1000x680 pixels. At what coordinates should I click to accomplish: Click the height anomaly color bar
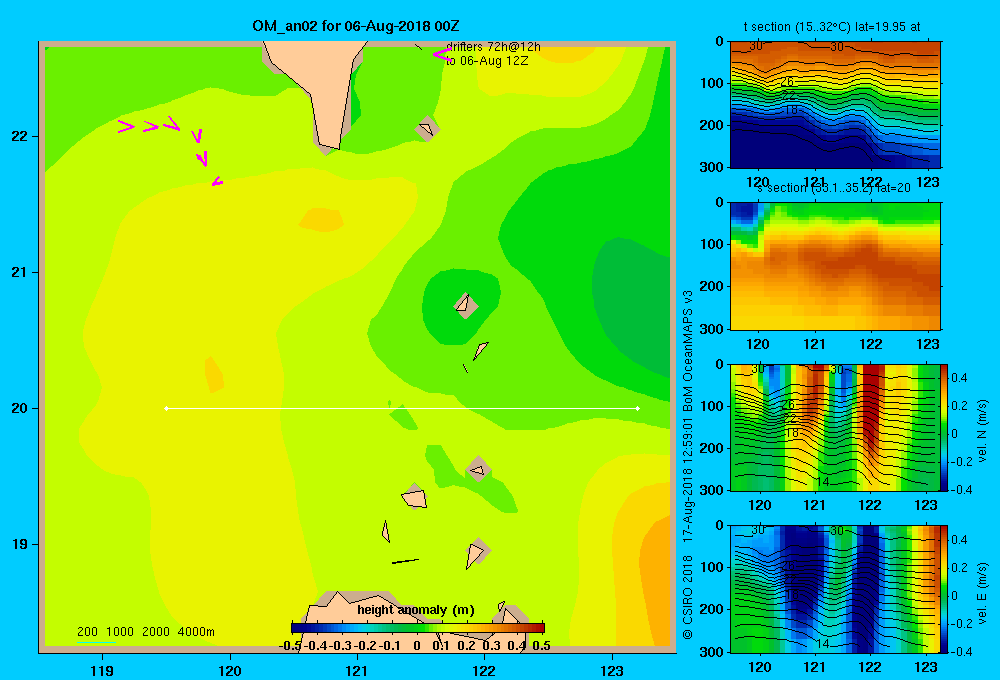pos(418,628)
